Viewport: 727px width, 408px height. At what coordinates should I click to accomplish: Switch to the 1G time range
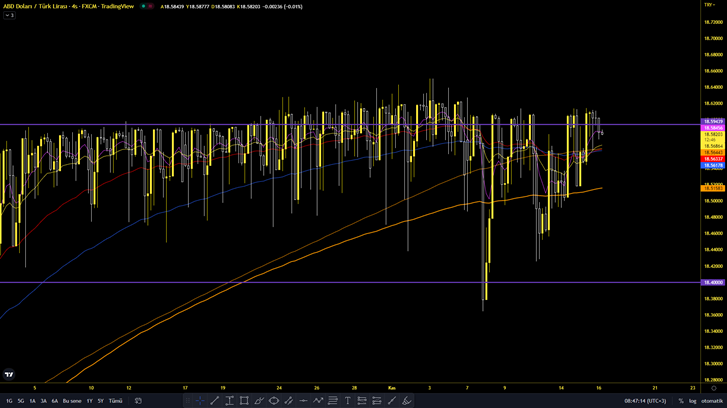click(9, 401)
